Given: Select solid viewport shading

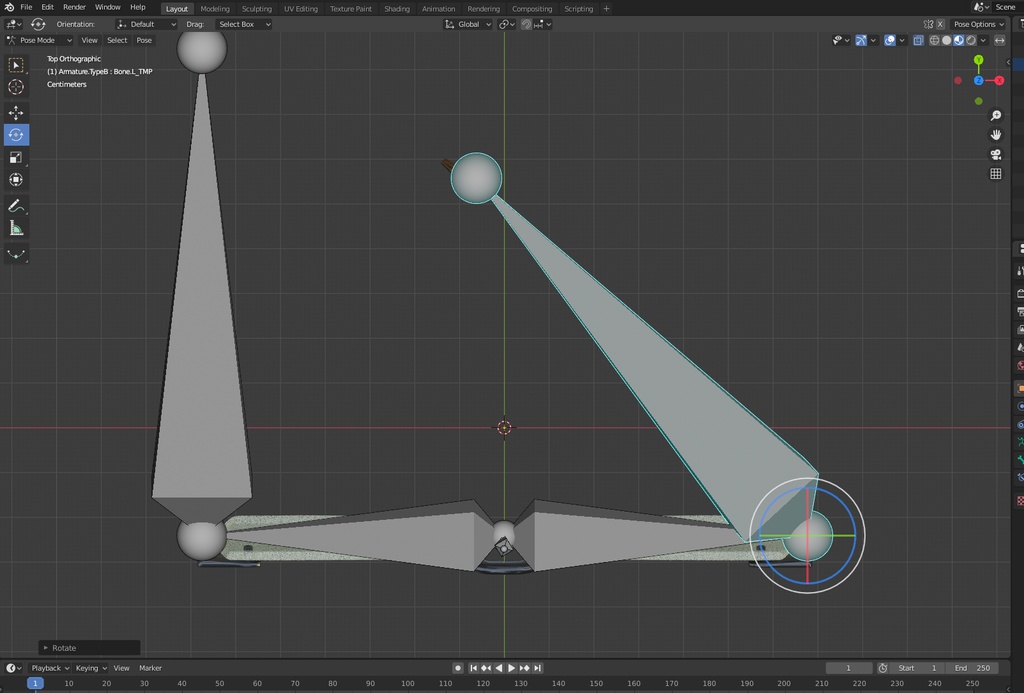Looking at the screenshot, I should 946,40.
